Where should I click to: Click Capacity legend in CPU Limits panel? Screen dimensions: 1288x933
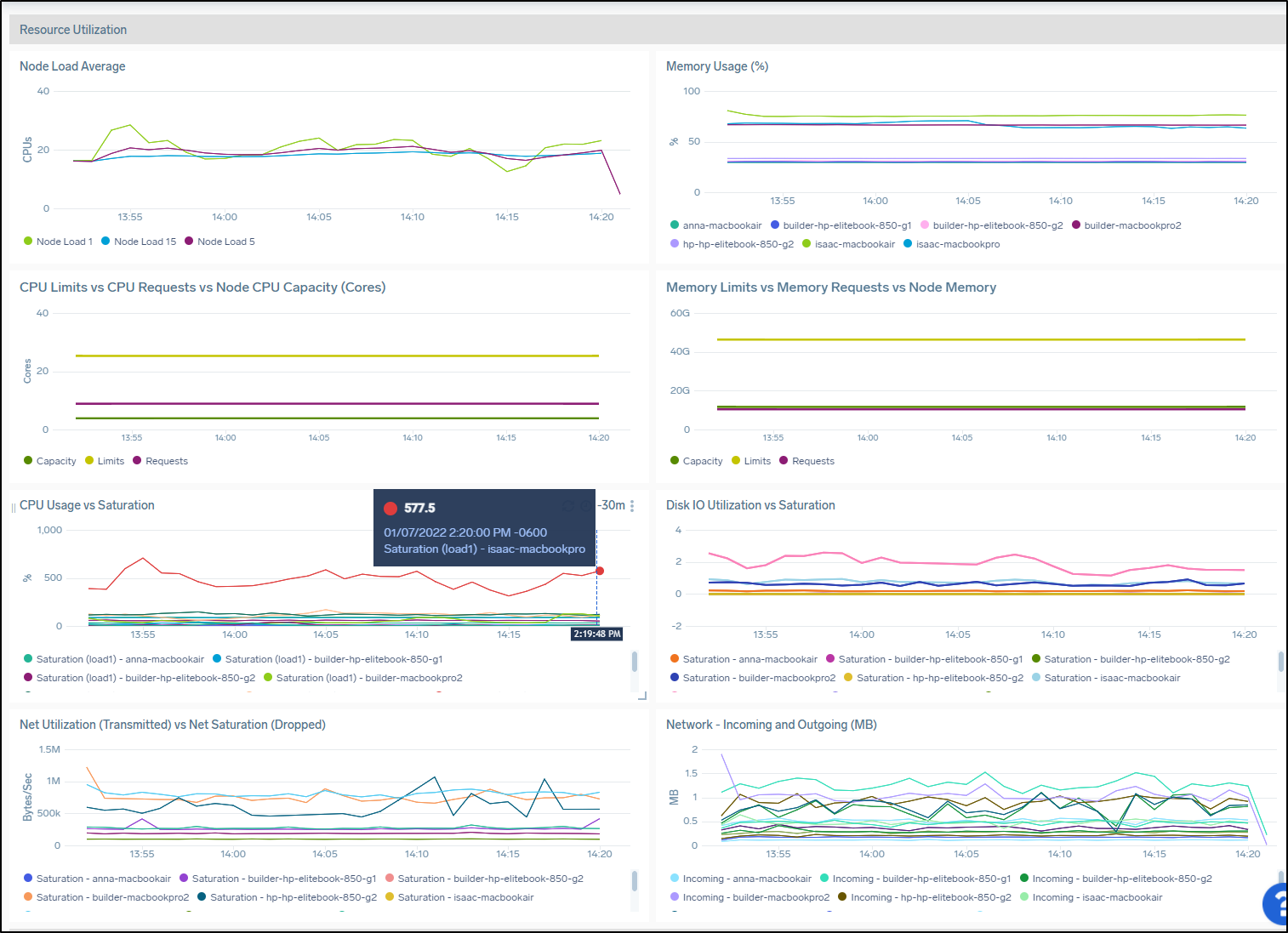click(x=49, y=461)
